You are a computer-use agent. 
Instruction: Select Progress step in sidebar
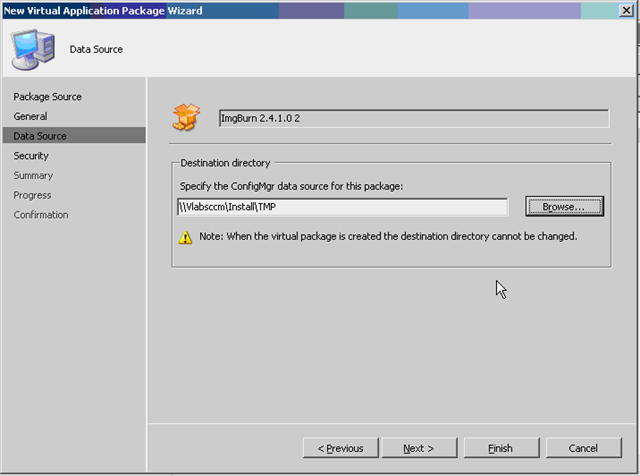pyautogui.click(x=32, y=195)
